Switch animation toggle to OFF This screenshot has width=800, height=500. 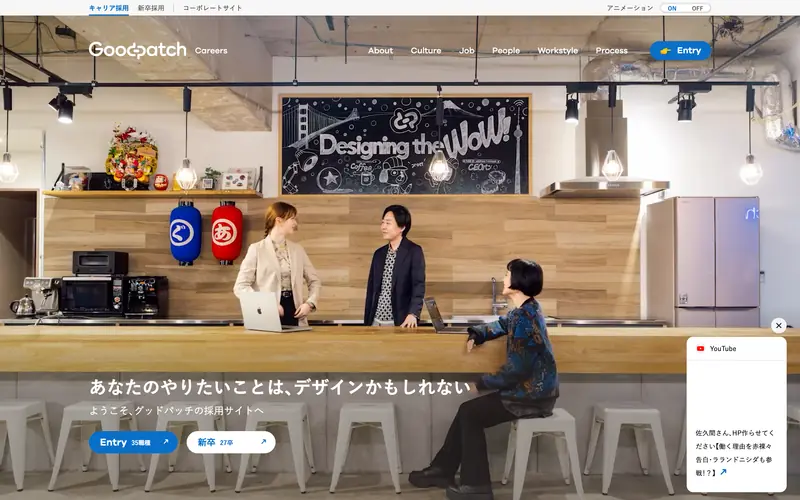click(697, 8)
